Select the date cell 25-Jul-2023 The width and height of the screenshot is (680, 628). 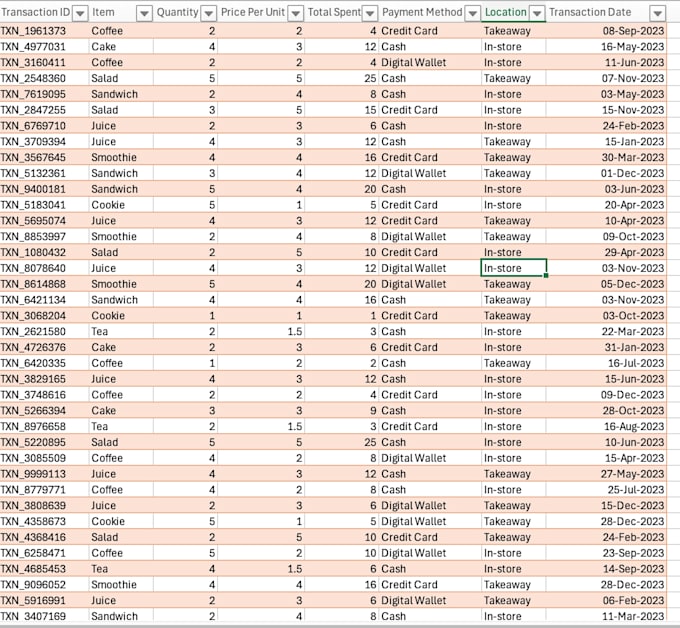click(x=606, y=490)
